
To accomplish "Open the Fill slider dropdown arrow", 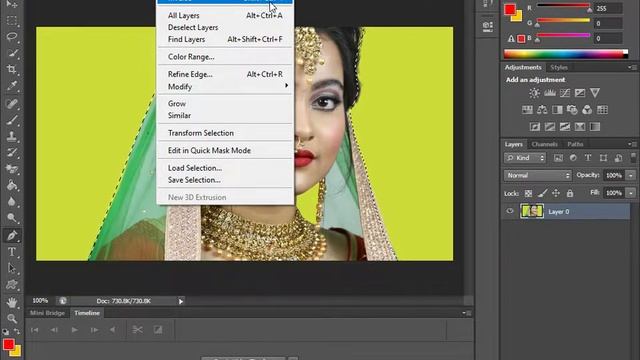I will point(631,193).
